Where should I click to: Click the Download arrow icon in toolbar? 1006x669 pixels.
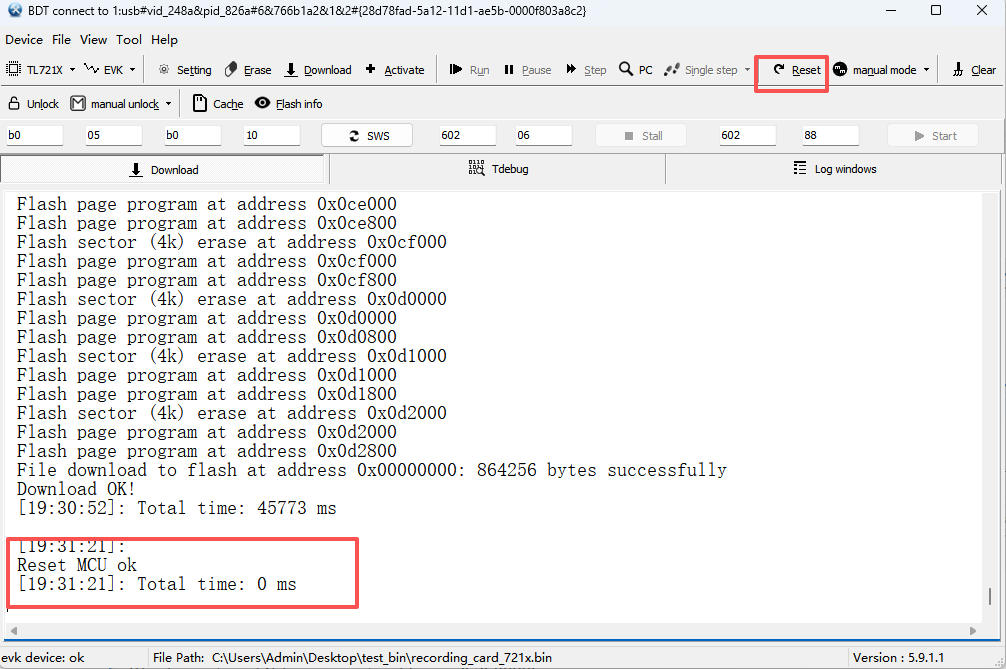coord(291,69)
